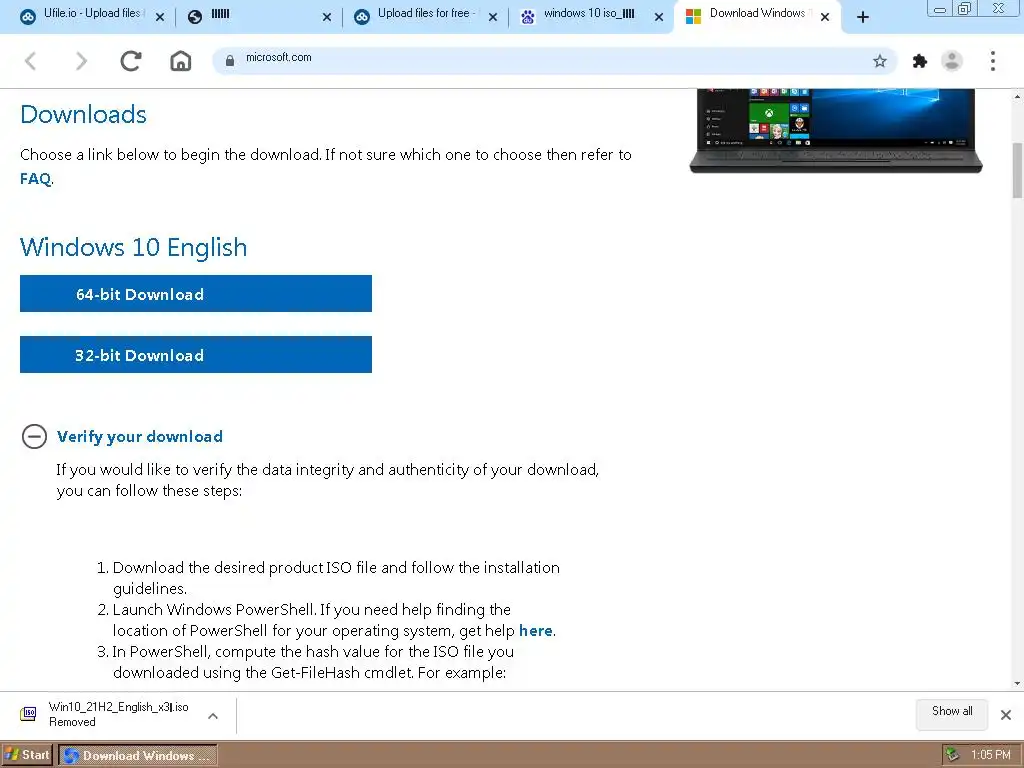Viewport: 1024px width, 768px height.
Task: Open the user profile avatar
Action: coord(952,61)
